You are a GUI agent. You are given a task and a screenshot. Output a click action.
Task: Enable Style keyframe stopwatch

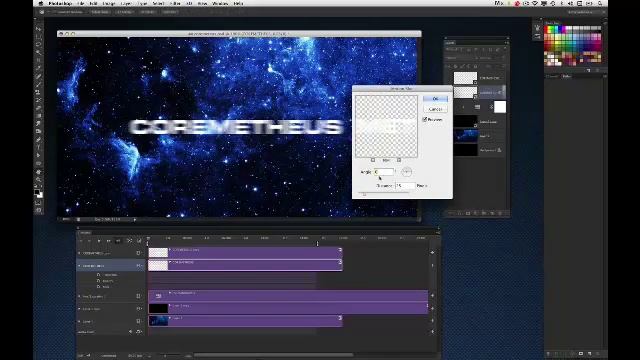[x=98, y=287]
